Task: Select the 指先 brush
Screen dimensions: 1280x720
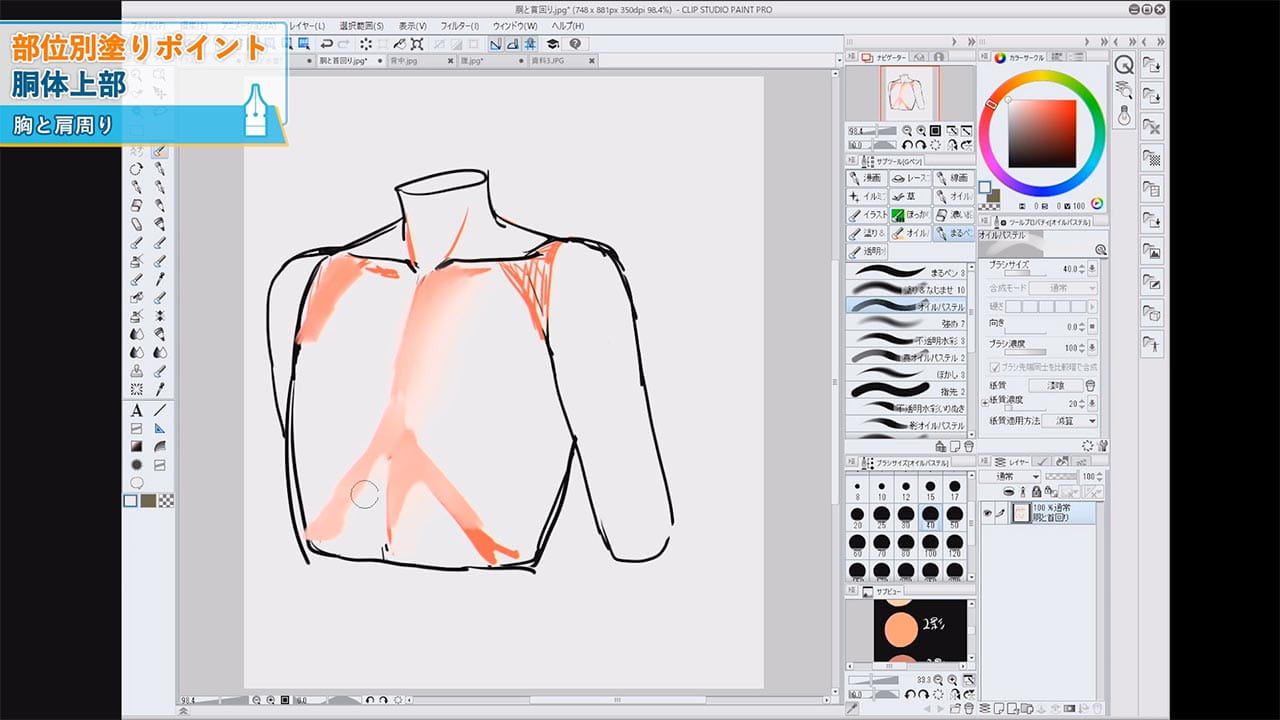Action: (907, 391)
